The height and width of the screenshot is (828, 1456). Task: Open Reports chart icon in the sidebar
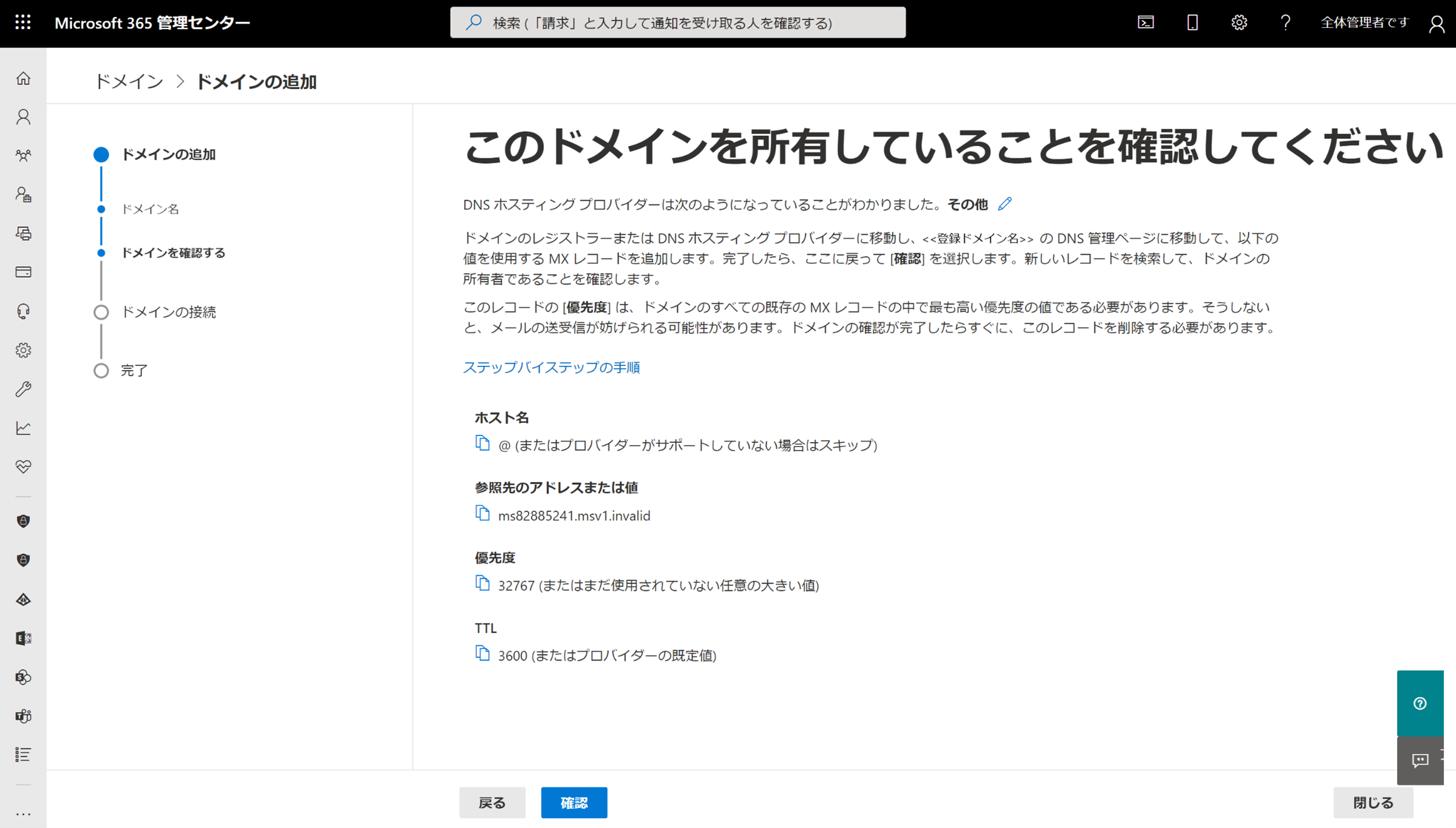(x=23, y=428)
